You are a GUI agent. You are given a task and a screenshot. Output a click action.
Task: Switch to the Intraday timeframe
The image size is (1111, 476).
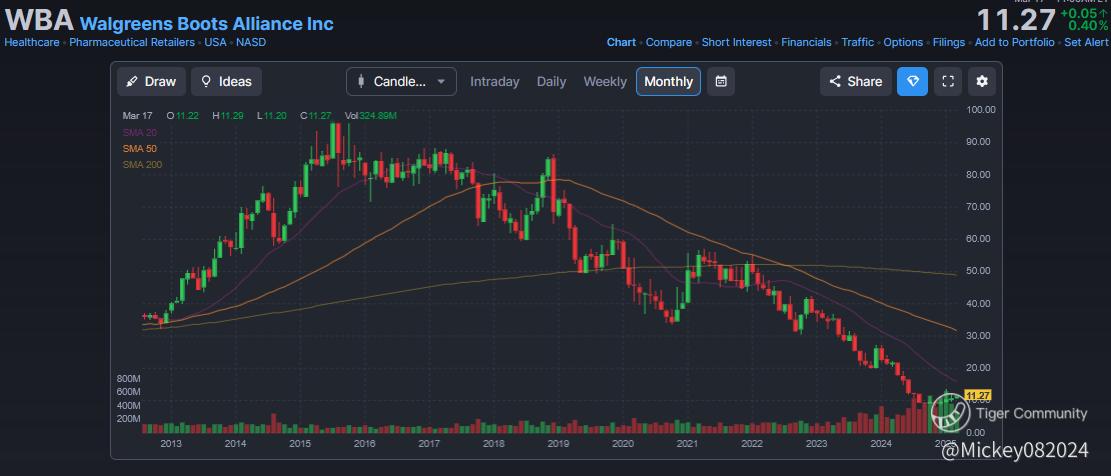pyautogui.click(x=495, y=82)
